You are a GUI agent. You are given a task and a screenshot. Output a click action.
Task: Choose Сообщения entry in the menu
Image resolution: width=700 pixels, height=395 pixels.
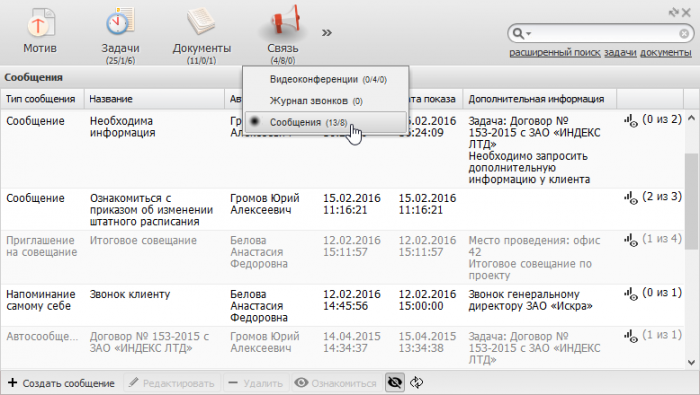pyautogui.click(x=325, y=122)
